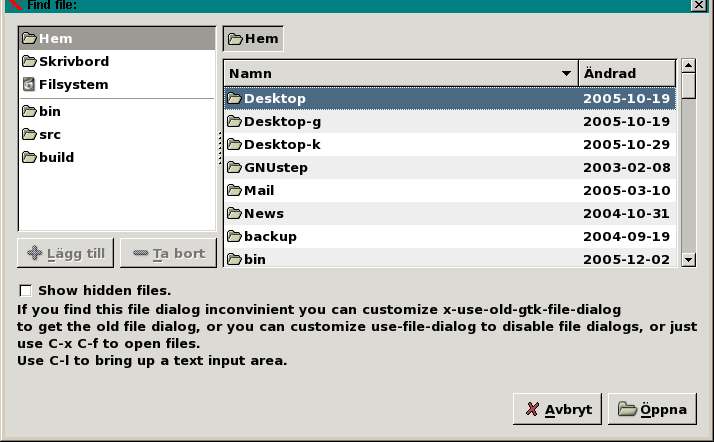This screenshot has height=442, width=714.
Task: Click folder icon of bin bookmark
Action: pyautogui.click(x=29, y=111)
